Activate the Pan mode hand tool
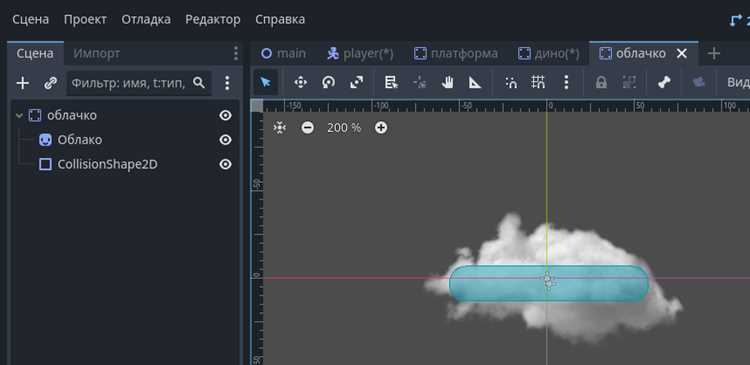The height and width of the screenshot is (365, 750). point(447,83)
